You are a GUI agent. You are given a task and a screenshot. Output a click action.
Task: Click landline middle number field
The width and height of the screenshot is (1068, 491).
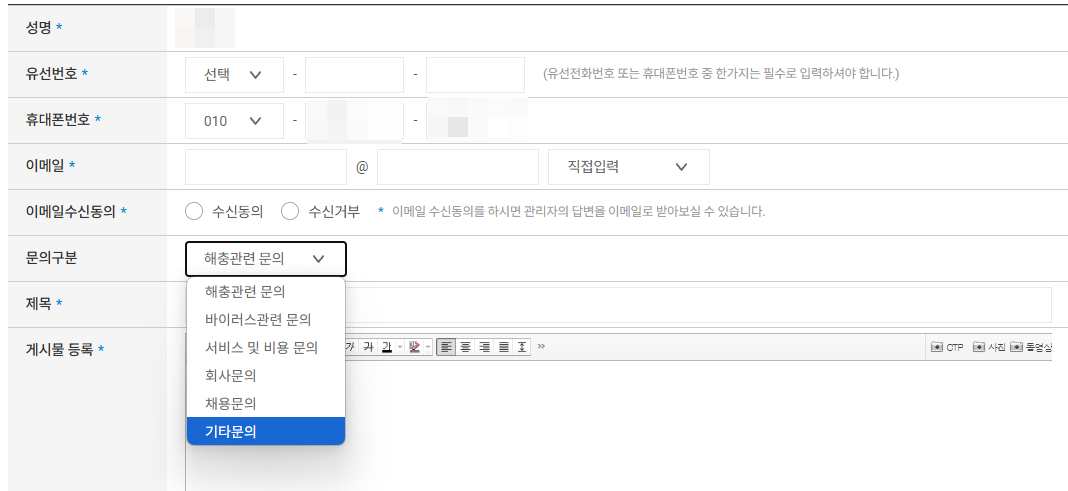pyautogui.click(x=354, y=75)
